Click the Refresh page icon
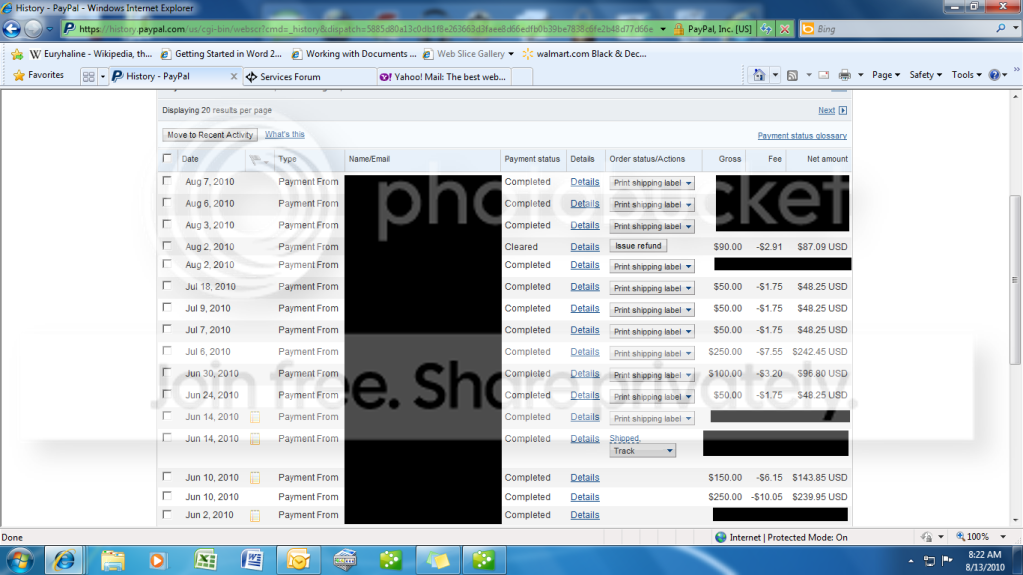This screenshot has height=575, width=1023. point(766,29)
